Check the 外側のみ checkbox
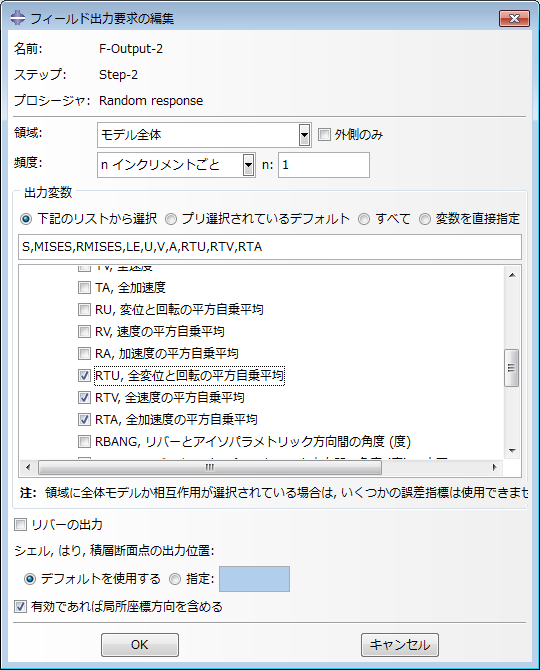 click(x=324, y=135)
